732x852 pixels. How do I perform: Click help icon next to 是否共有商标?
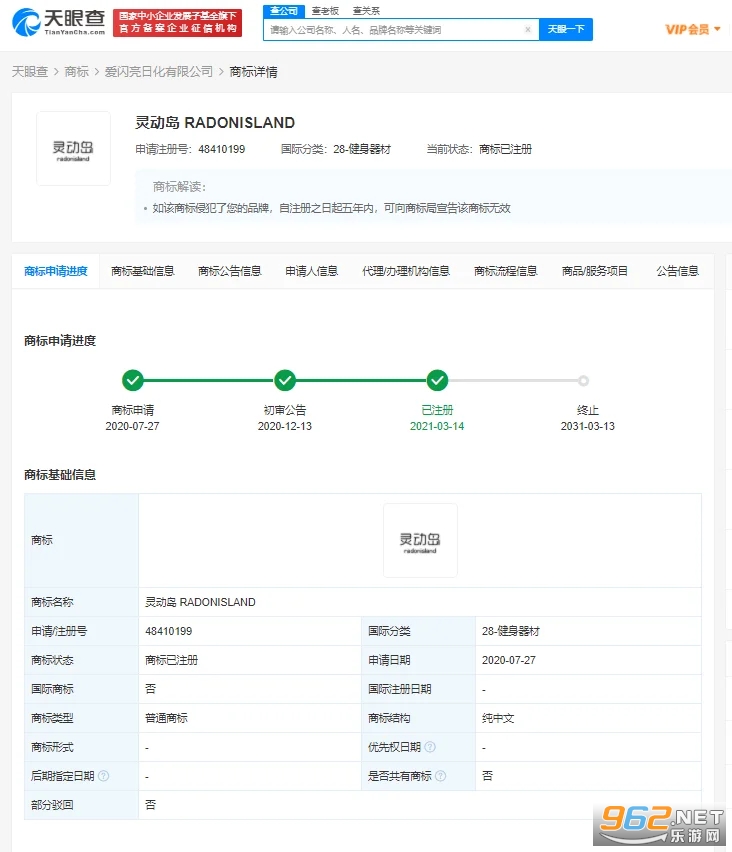pyautogui.click(x=441, y=776)
